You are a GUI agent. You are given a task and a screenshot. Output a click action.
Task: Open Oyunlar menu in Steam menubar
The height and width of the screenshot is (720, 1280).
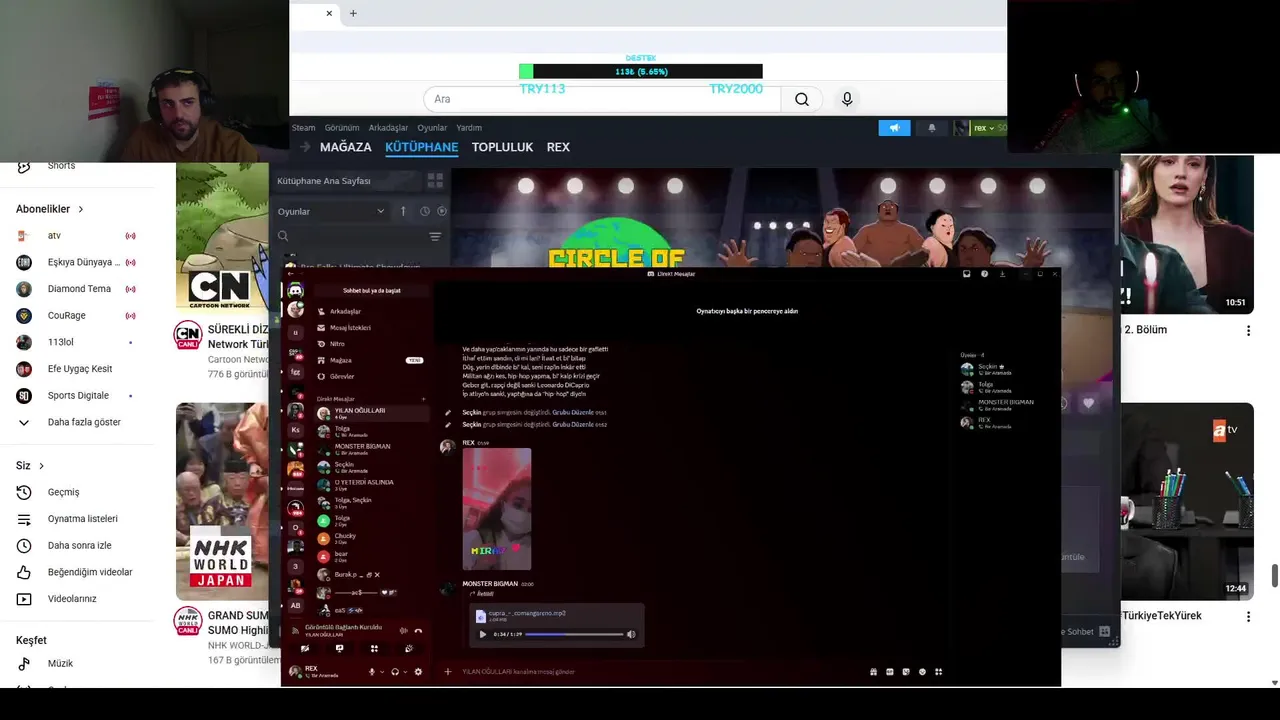[432, 128]
